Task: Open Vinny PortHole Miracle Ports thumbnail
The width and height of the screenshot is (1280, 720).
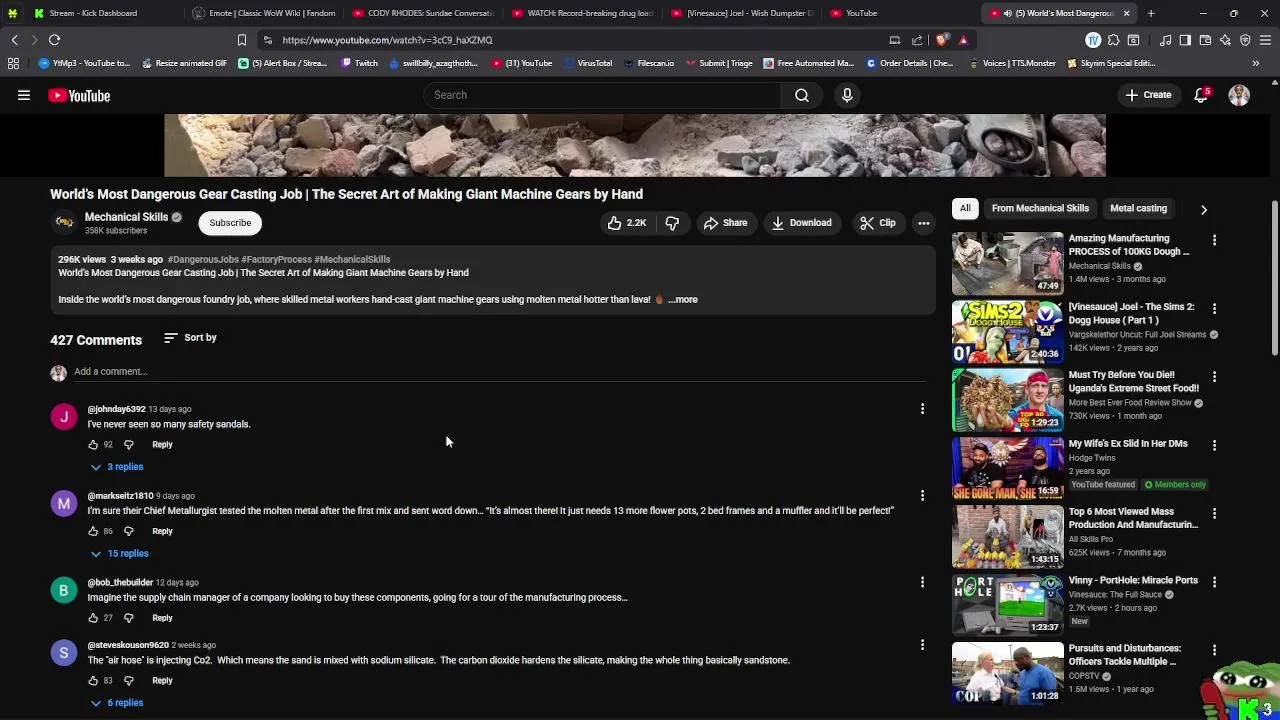Action: tap(1007, 604)
